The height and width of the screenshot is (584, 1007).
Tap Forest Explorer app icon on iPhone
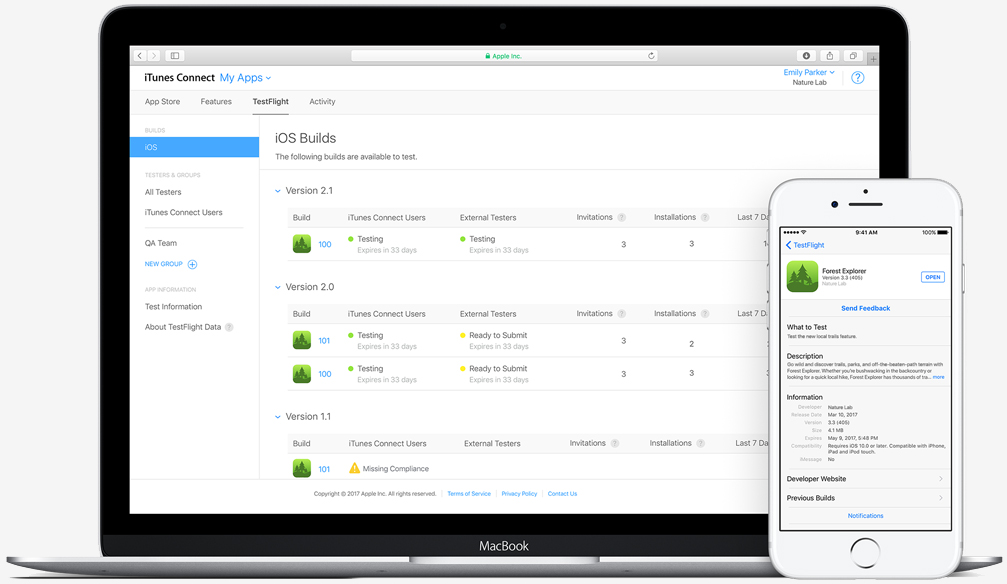pos(802,277)
